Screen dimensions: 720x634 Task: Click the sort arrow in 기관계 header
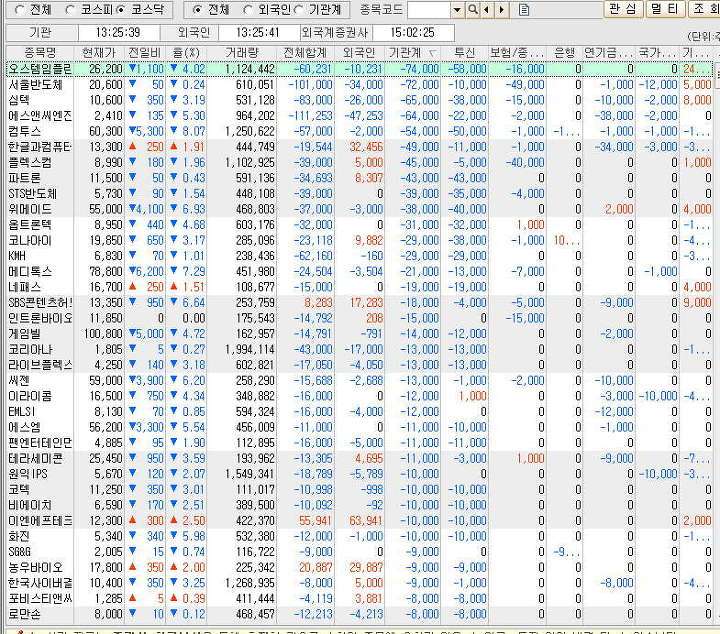point(432,54)
